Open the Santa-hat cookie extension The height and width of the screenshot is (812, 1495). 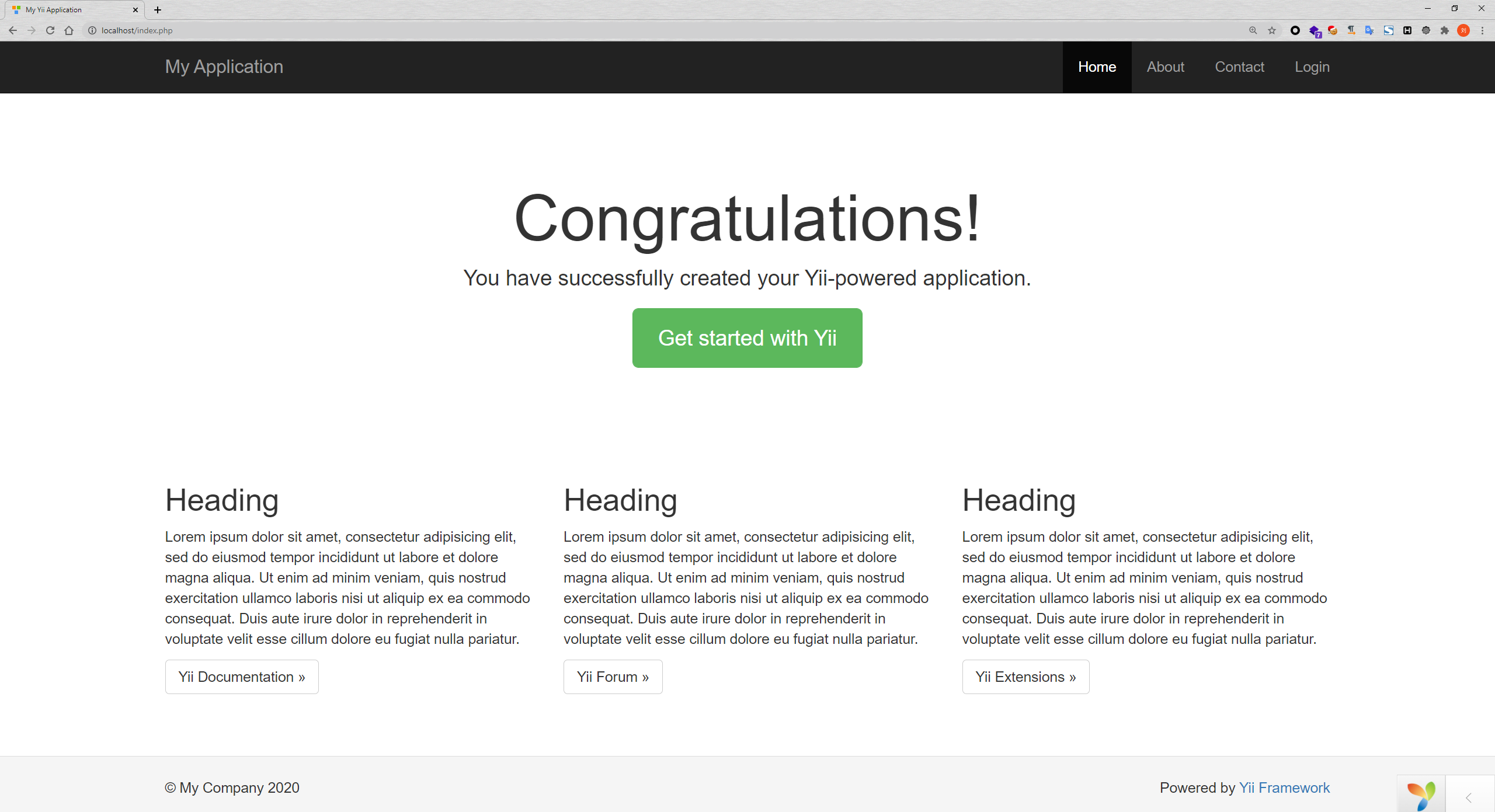pos(1332,30)
